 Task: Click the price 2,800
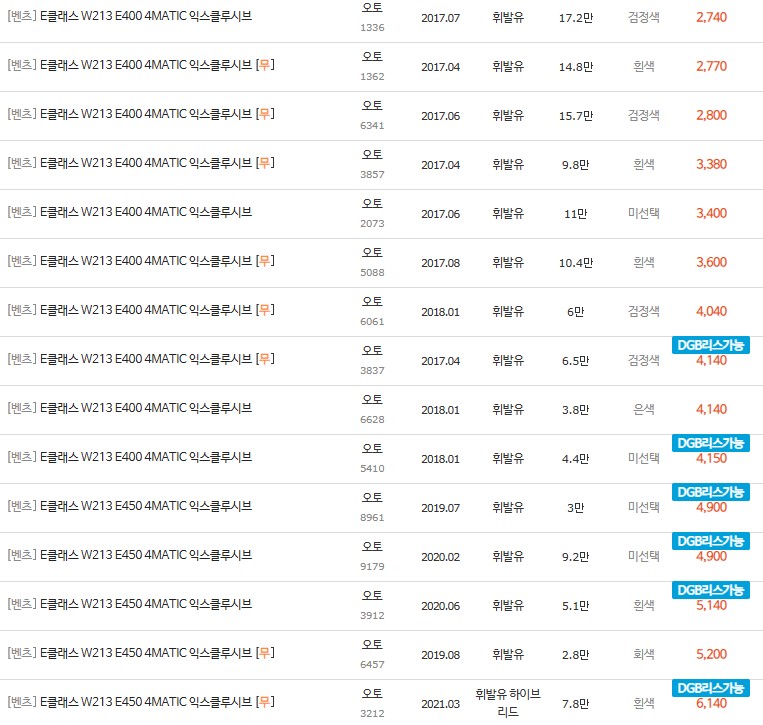(x=711, y=115)
